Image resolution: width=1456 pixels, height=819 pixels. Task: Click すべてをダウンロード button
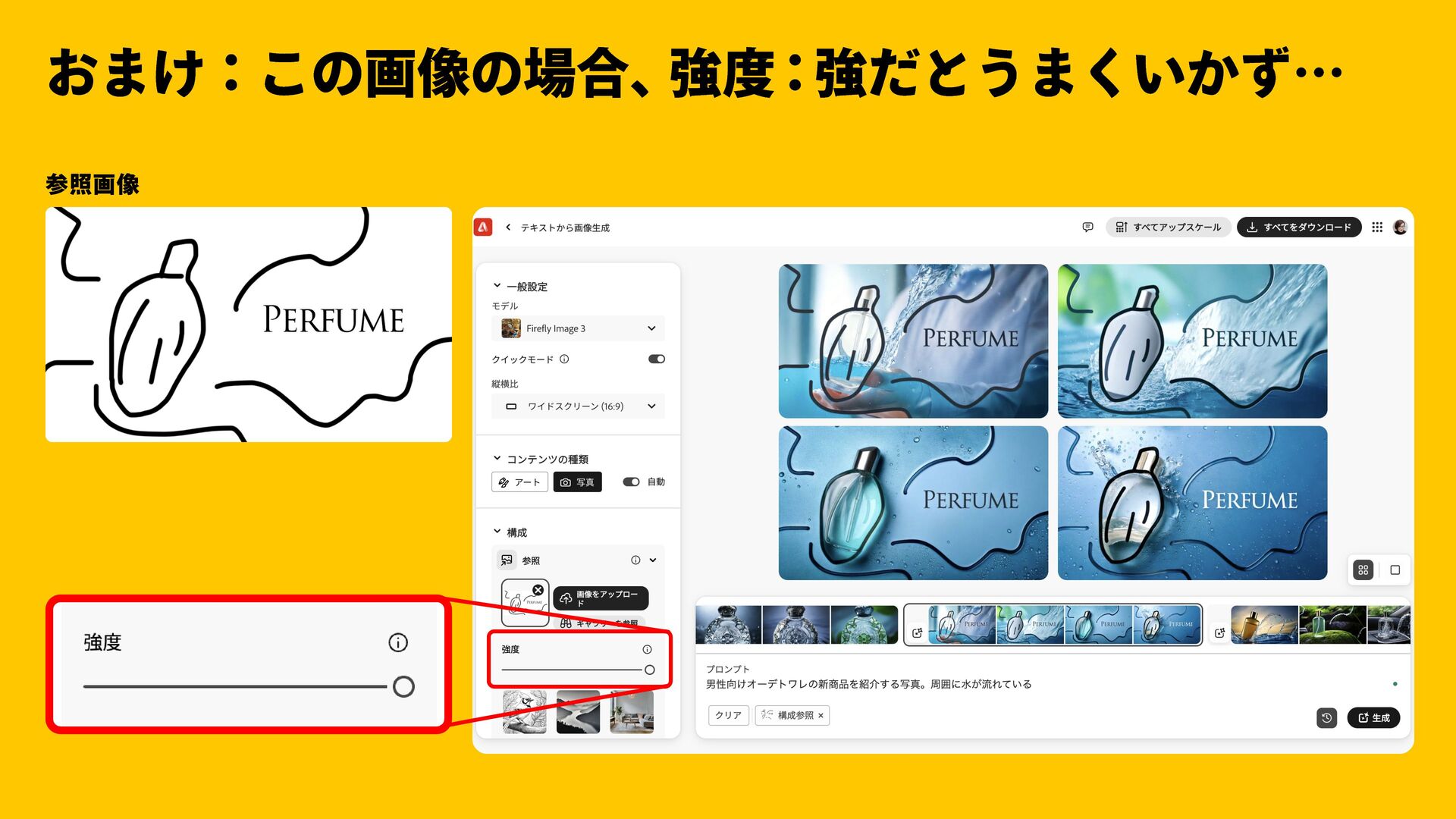(x=1298, y=227)
